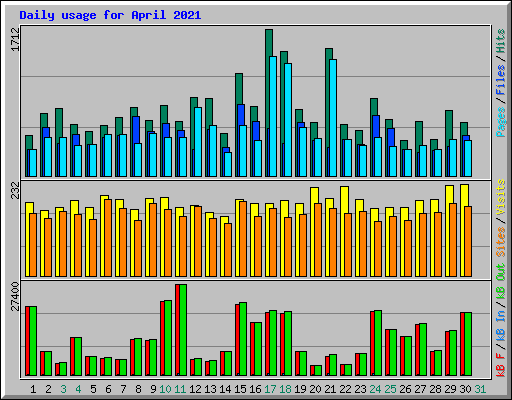Click the 'kB Out' legend label
Viewport: 512px width, 400px height.
[501, 282]
